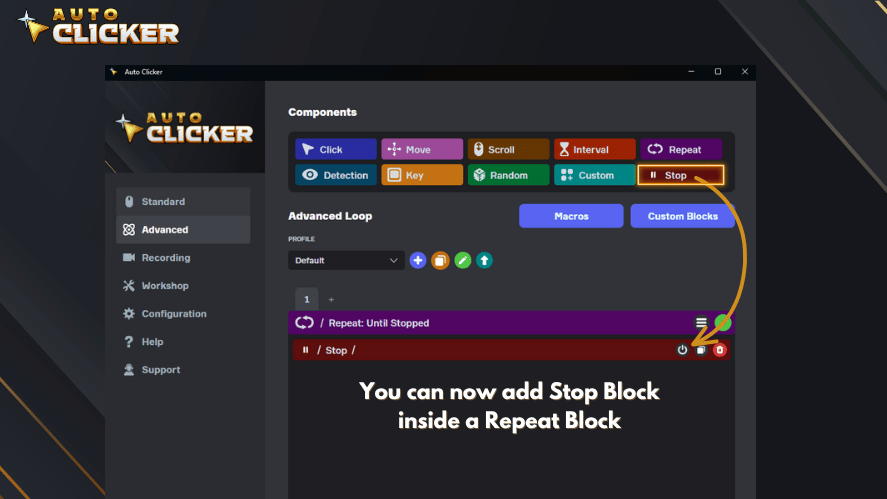The width and height of the screenshot is (887, 499).
Task: Delete the Stop block
Action: tap(720, 350)
